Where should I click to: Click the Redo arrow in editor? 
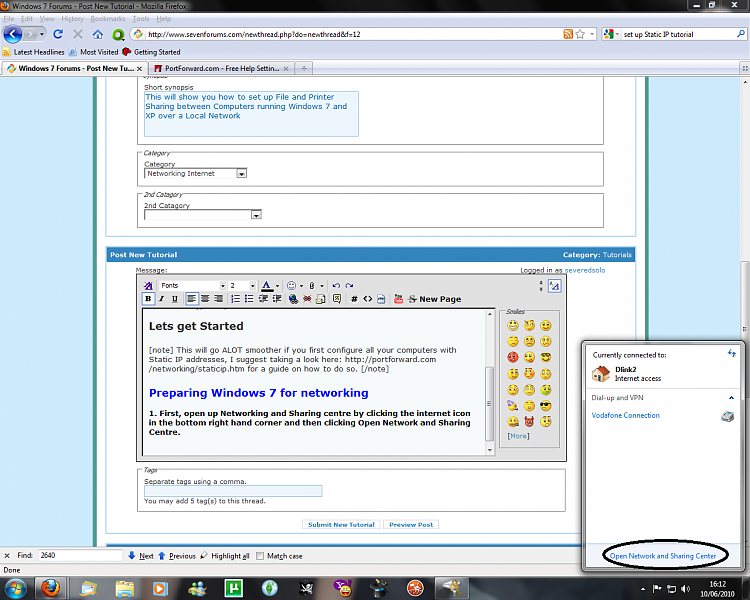tap(350, 286)
